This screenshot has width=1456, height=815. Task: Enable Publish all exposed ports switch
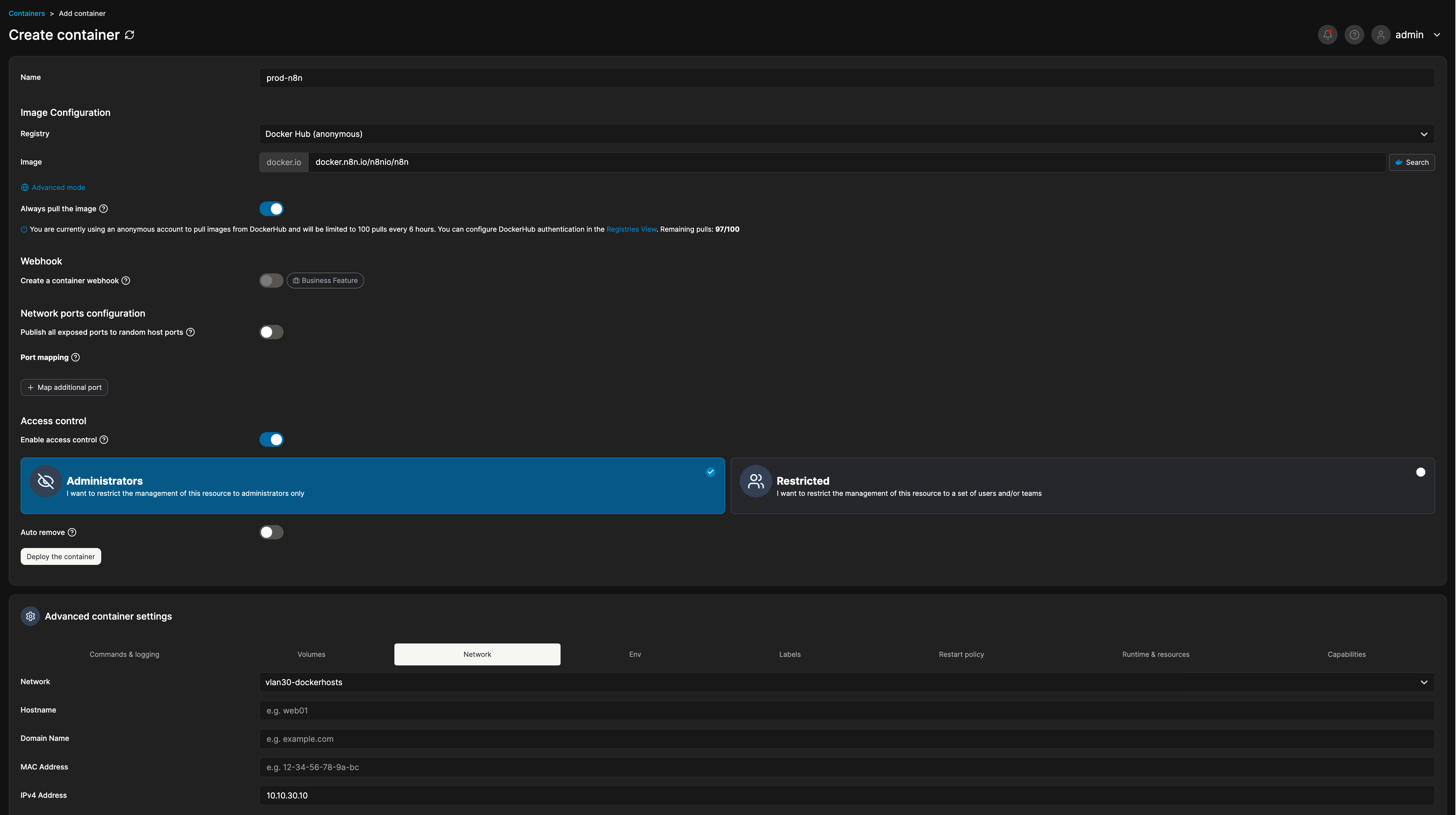tap(271, 332)
